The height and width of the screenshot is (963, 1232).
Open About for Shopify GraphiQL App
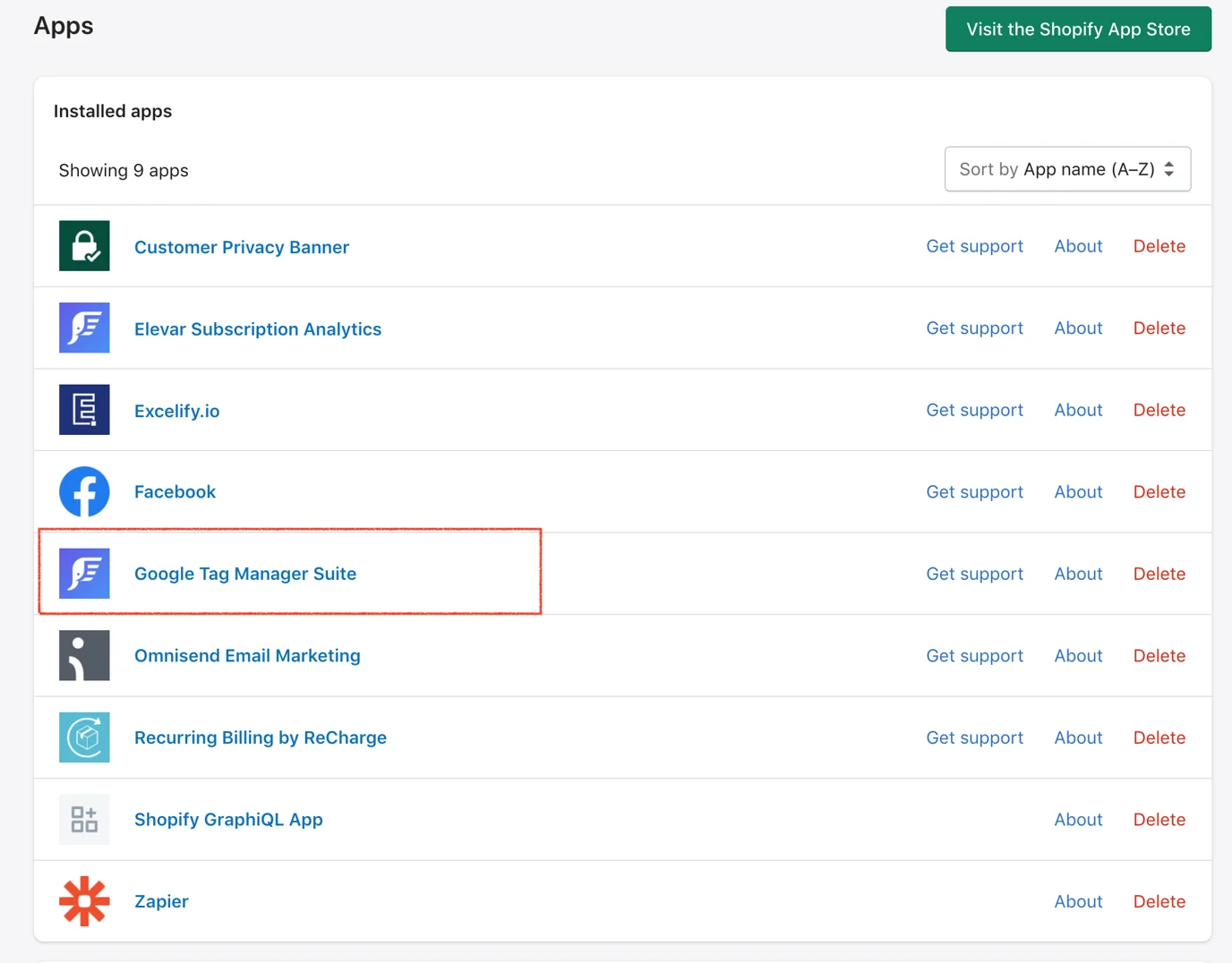tap(1078, 819)
